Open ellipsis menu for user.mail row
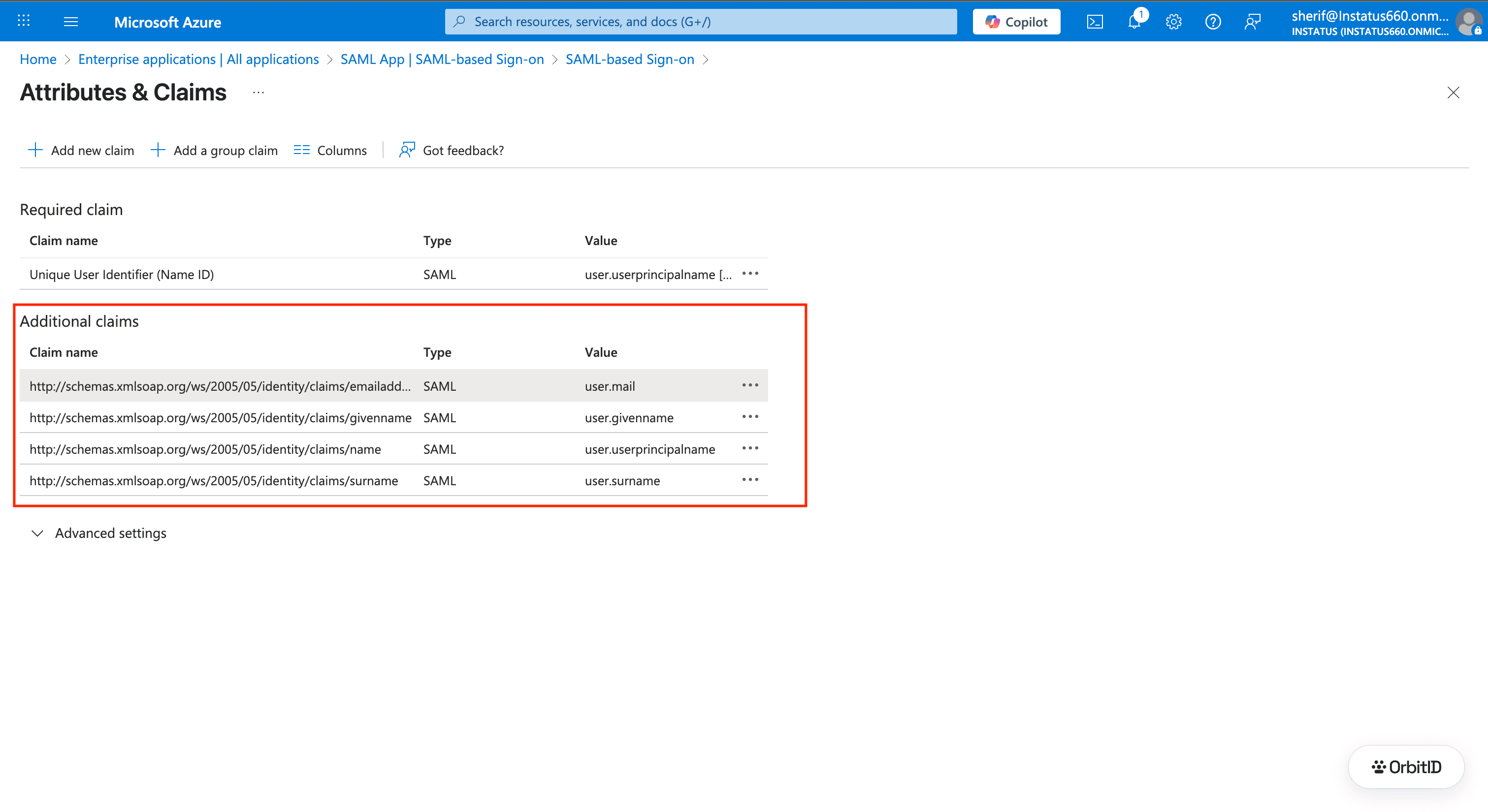1488x812 pixels. point(750,385)
